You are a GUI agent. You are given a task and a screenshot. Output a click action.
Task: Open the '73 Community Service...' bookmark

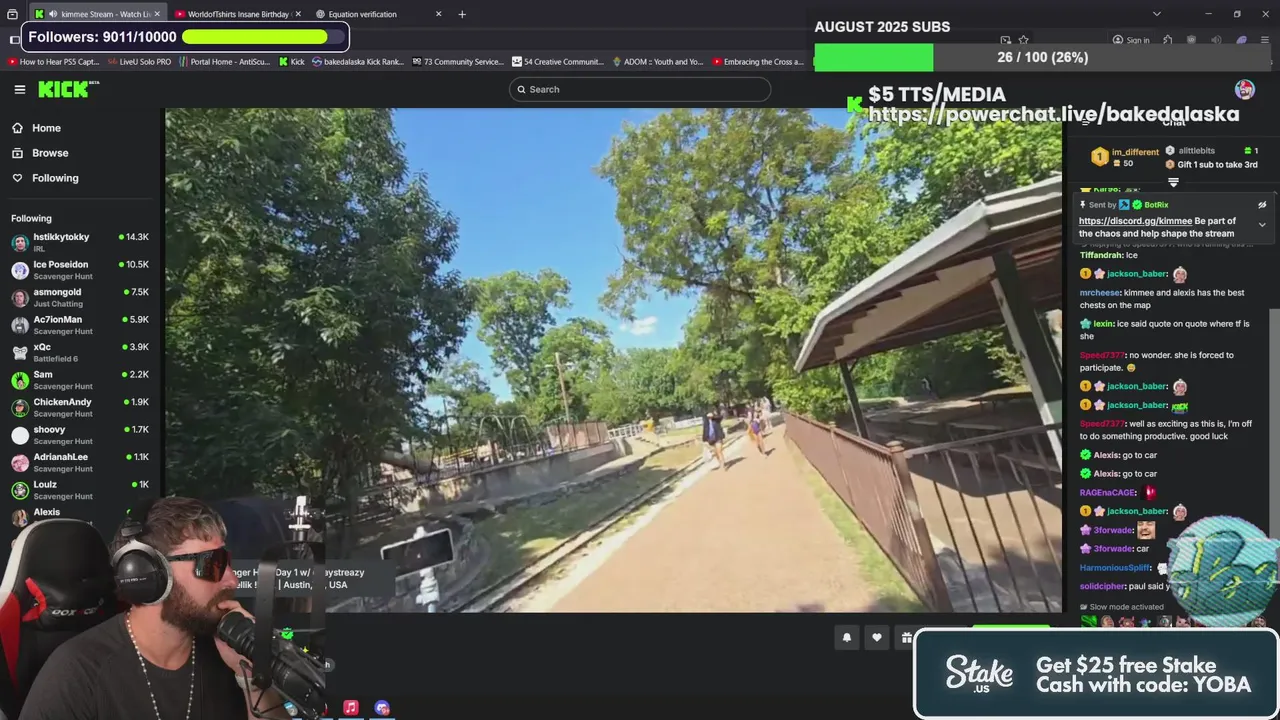458,62
